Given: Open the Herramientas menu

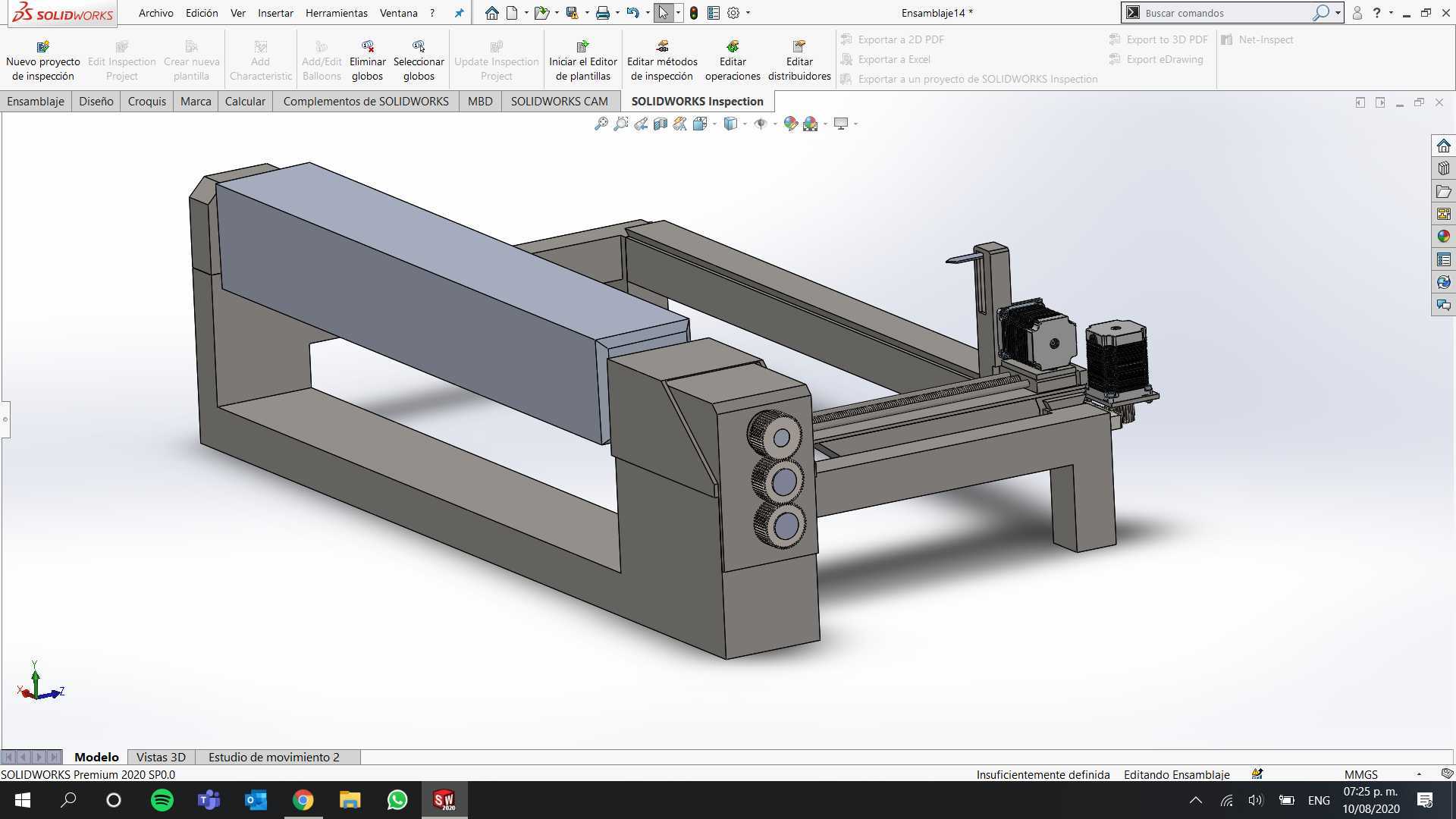Looking at the screenshot, I should [x=336, y=13].
